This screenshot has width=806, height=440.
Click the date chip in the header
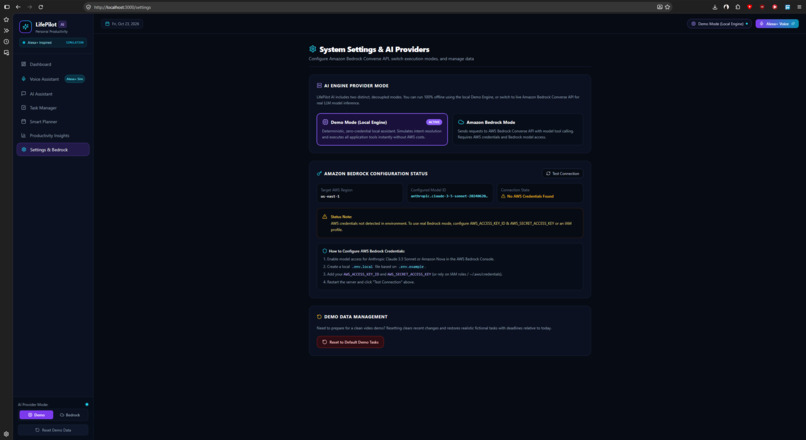tap(122, 24)
